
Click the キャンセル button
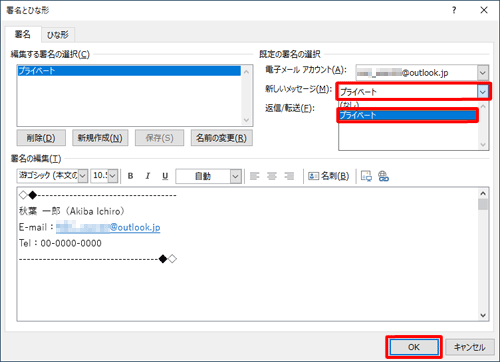(469, 347)
